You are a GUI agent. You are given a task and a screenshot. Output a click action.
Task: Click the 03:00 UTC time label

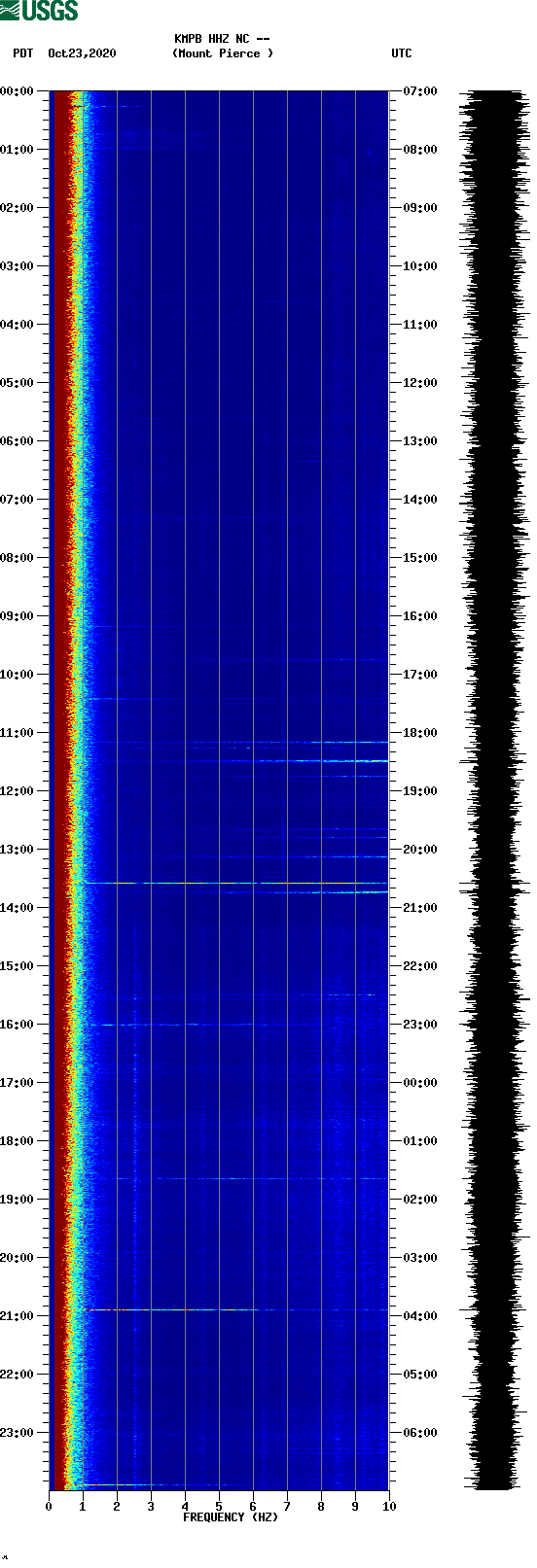coord(420,1258)
